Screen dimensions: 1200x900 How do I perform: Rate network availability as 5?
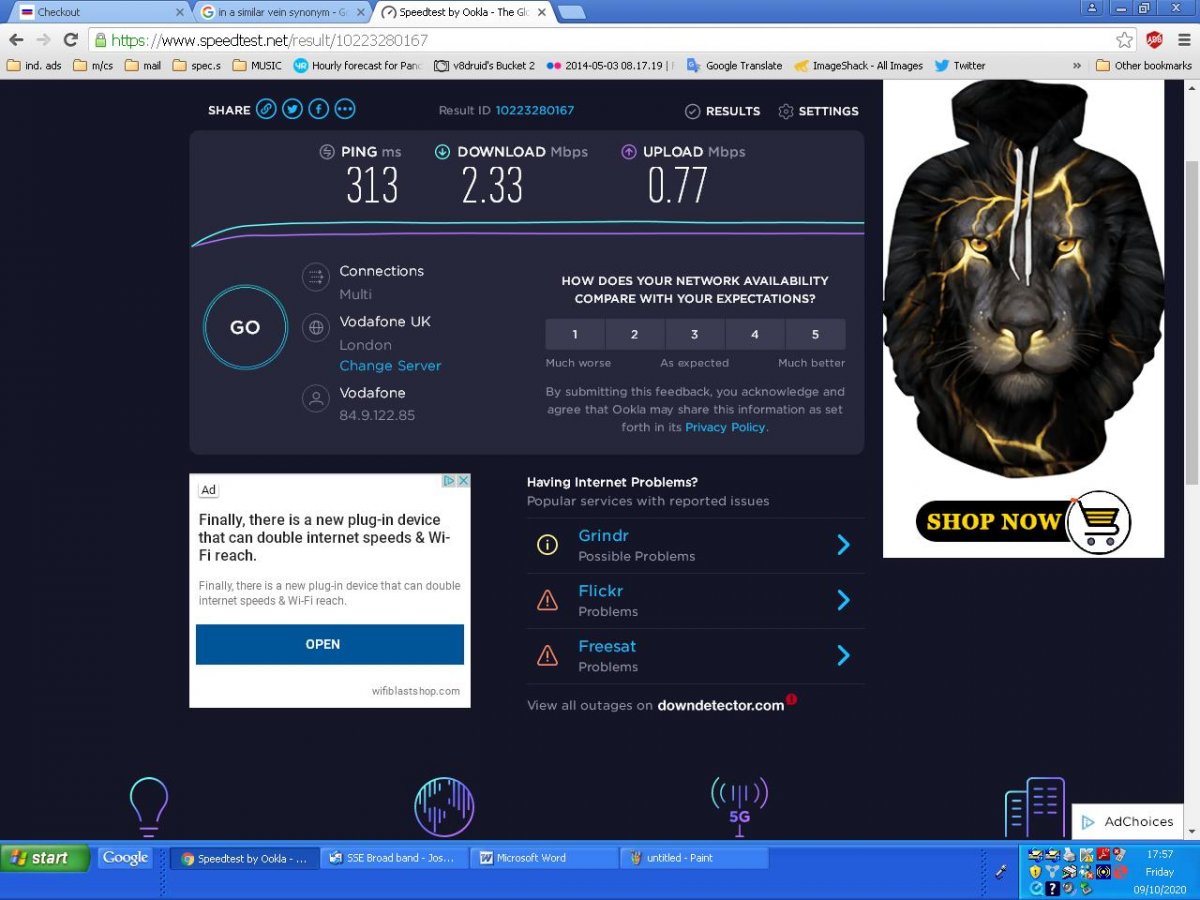tap(815, 334)
